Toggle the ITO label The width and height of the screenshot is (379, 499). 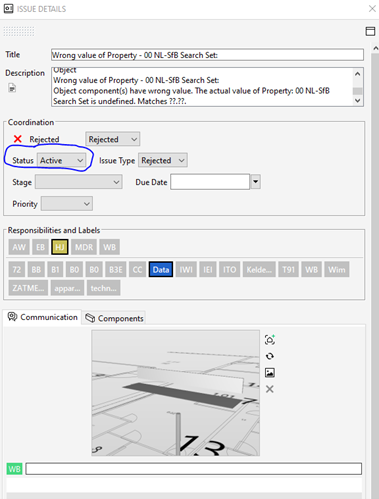[229, 269]
